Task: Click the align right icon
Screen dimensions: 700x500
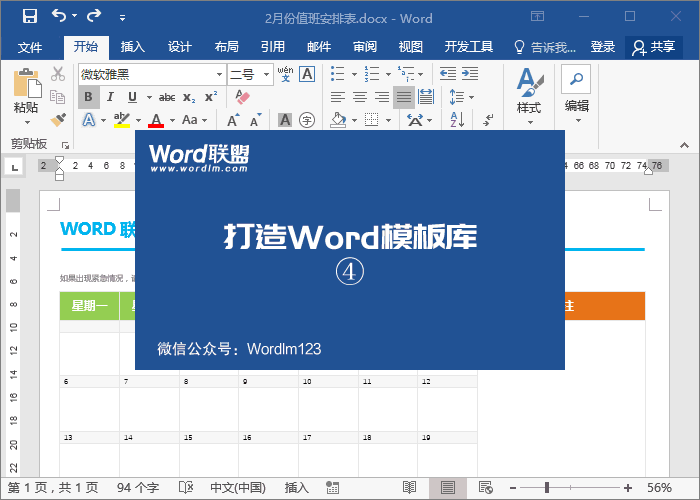Action: pos(382,97)
